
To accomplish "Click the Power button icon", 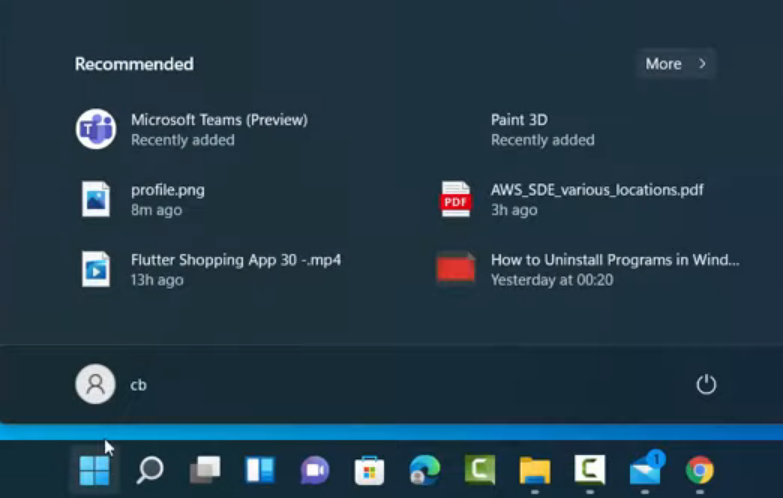I will (706, 385).
